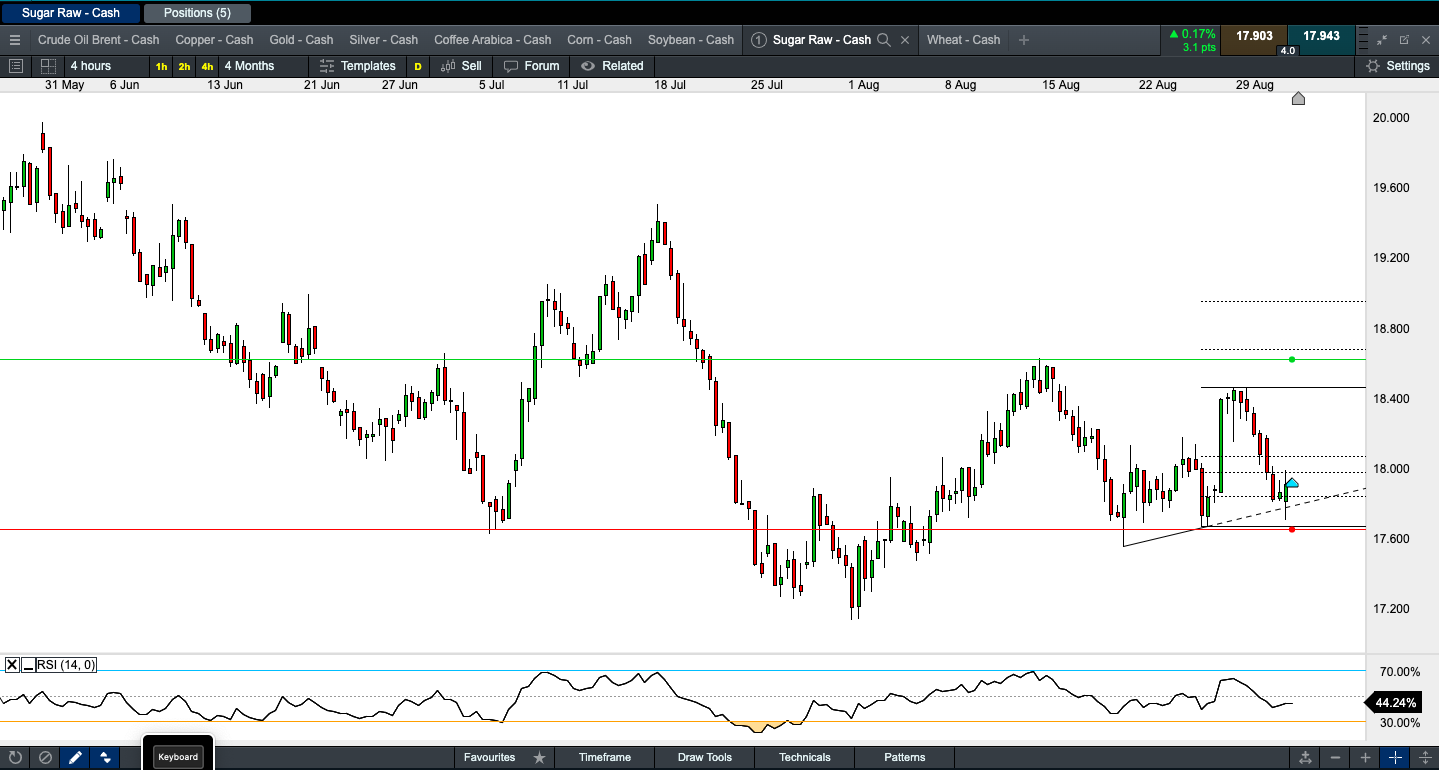Click the search icon in the Sugar Raw tab
The height and width of the screenshot is (770, 1439).
pyautogui.click(x=883, y=40)
